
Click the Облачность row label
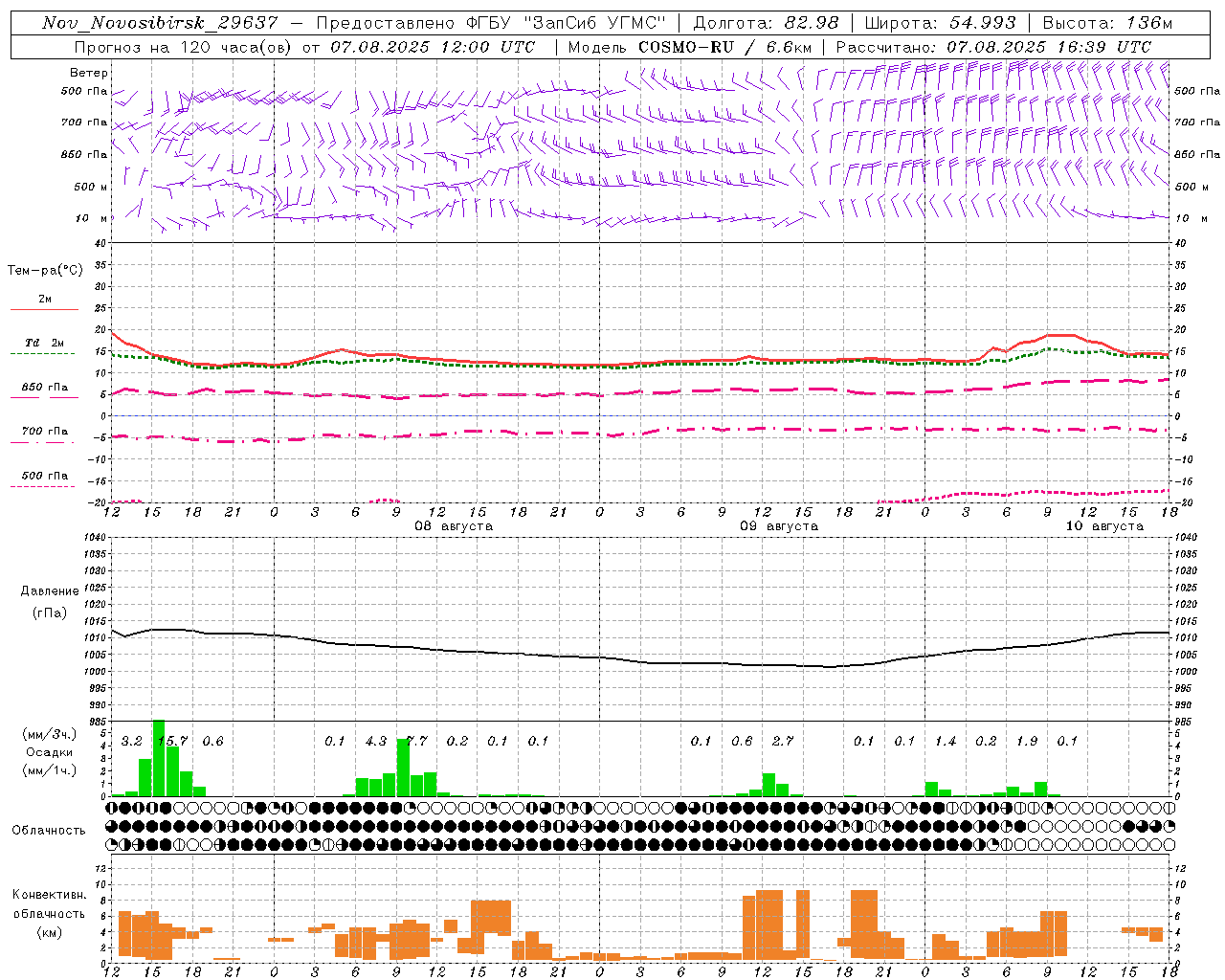[x=49, y=831]
